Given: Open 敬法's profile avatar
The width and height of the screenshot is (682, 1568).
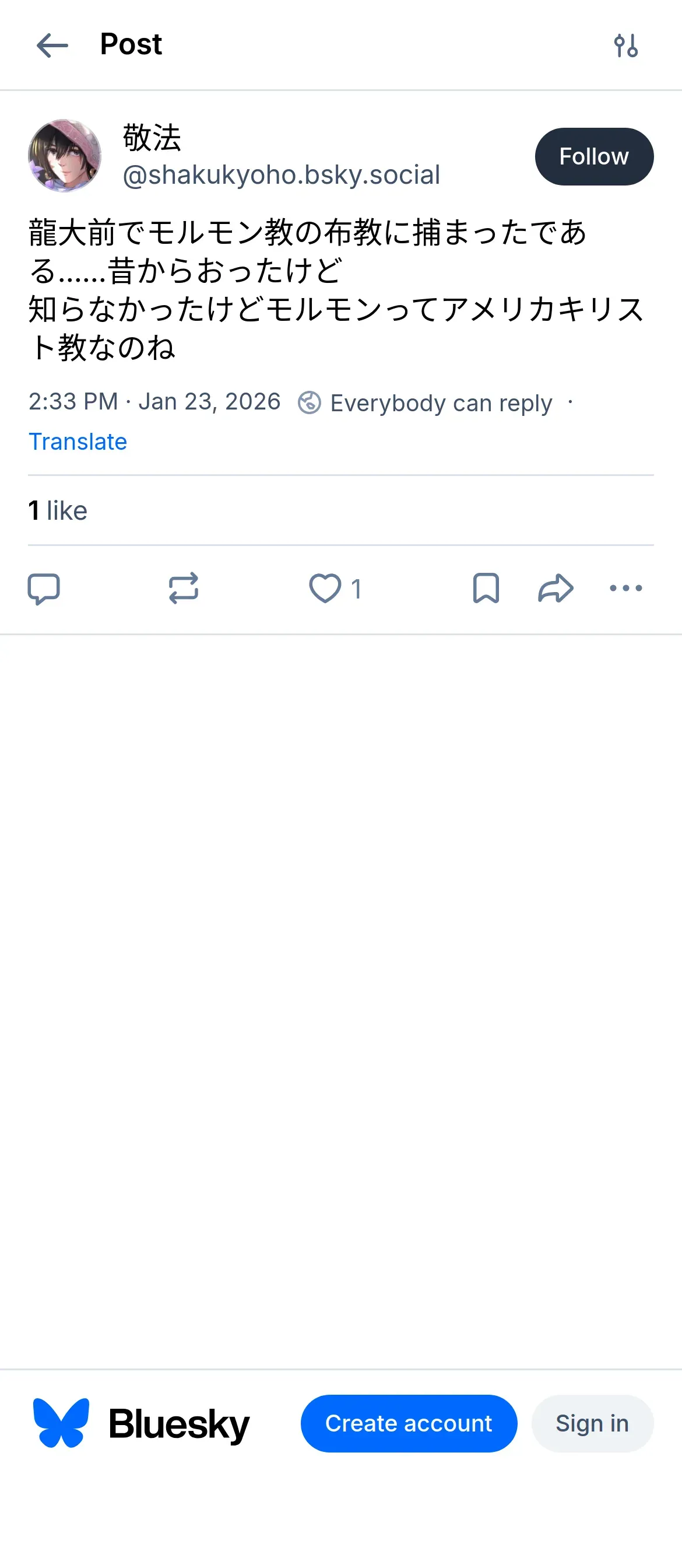Looking at the screenshot, I should (65, 156).
